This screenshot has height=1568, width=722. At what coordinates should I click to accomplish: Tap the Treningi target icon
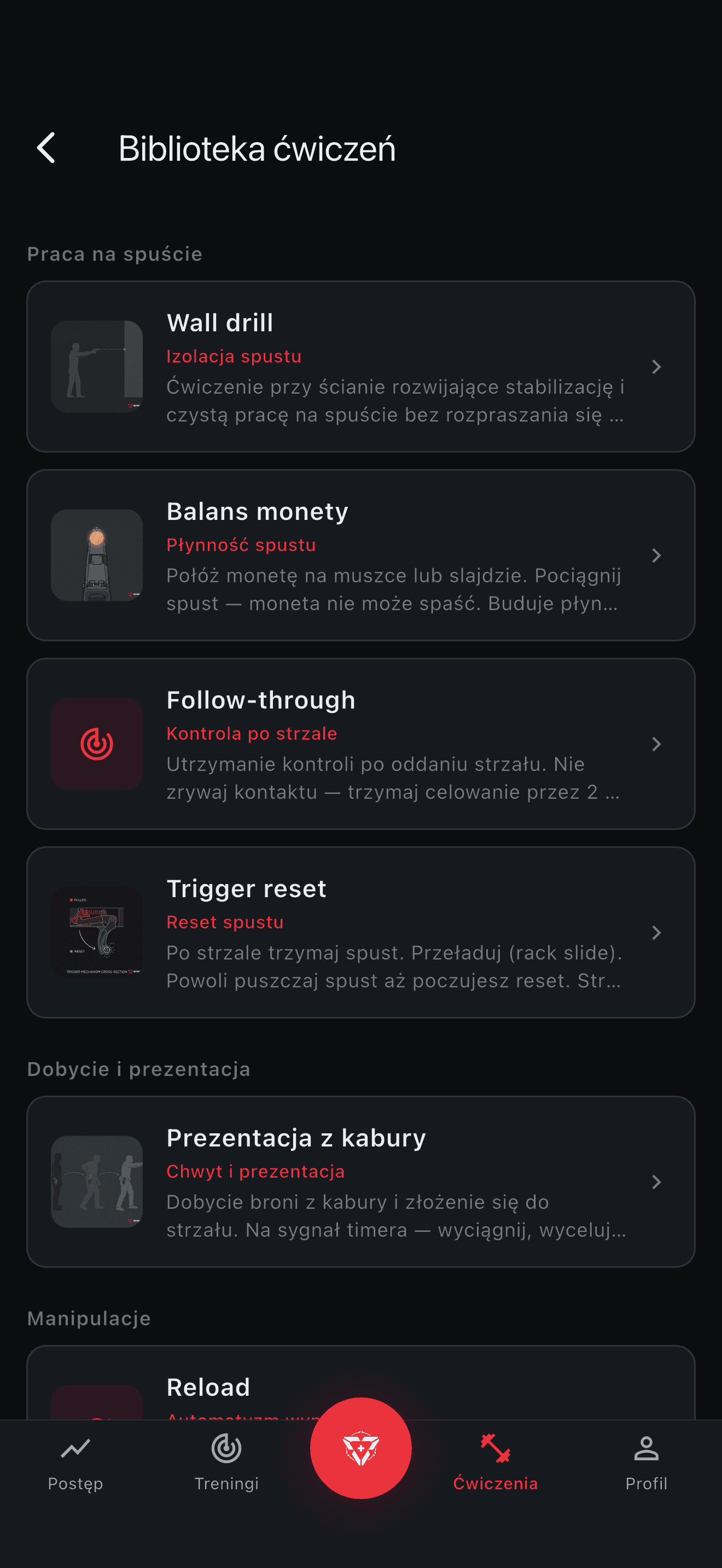click(226, 1448)
